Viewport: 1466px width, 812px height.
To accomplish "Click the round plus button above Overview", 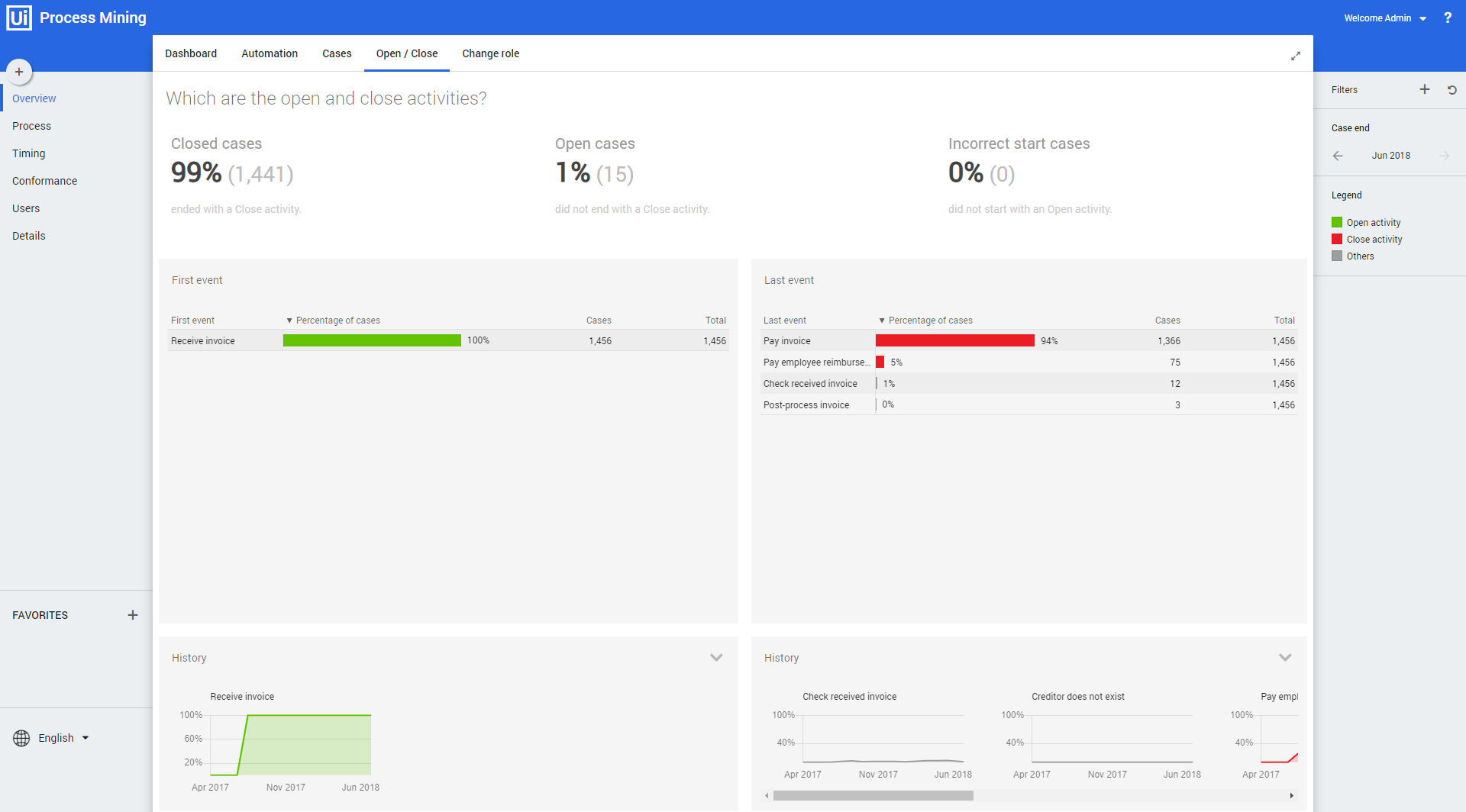I will click(19, 72).
